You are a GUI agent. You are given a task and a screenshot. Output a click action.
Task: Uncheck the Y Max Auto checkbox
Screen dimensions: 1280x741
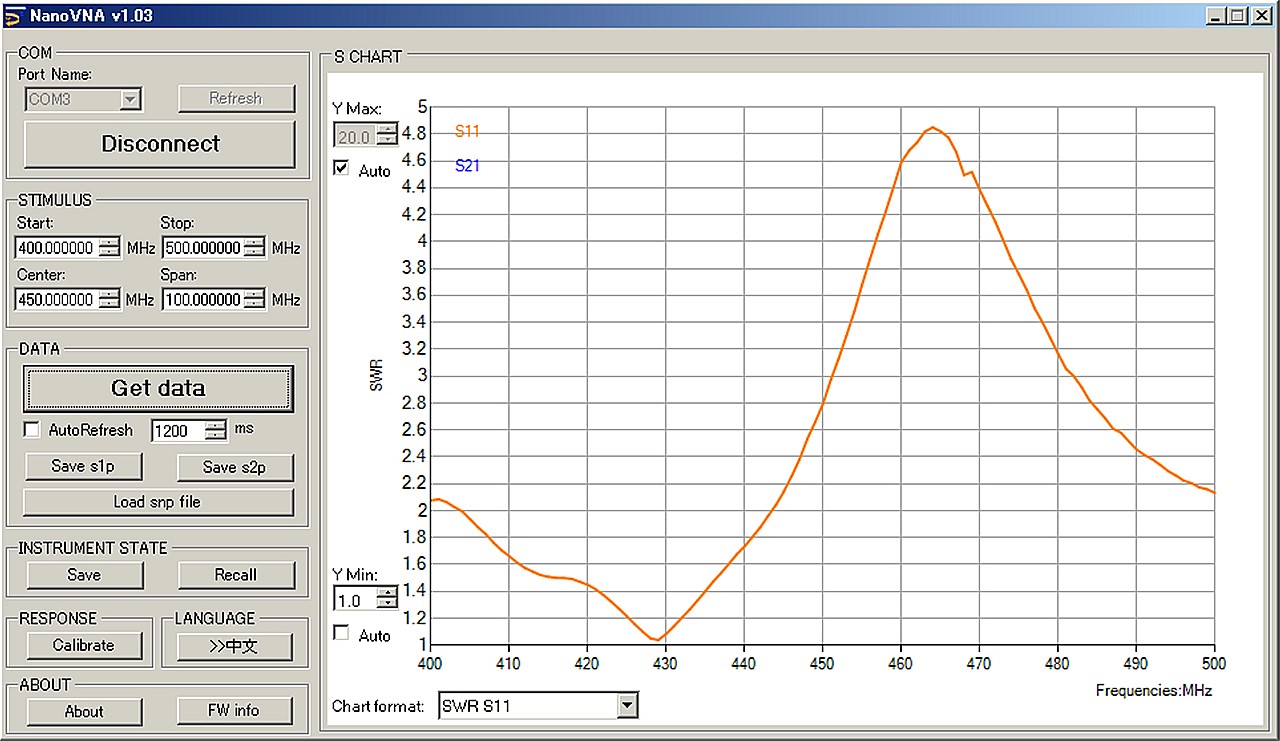(341, 168)
